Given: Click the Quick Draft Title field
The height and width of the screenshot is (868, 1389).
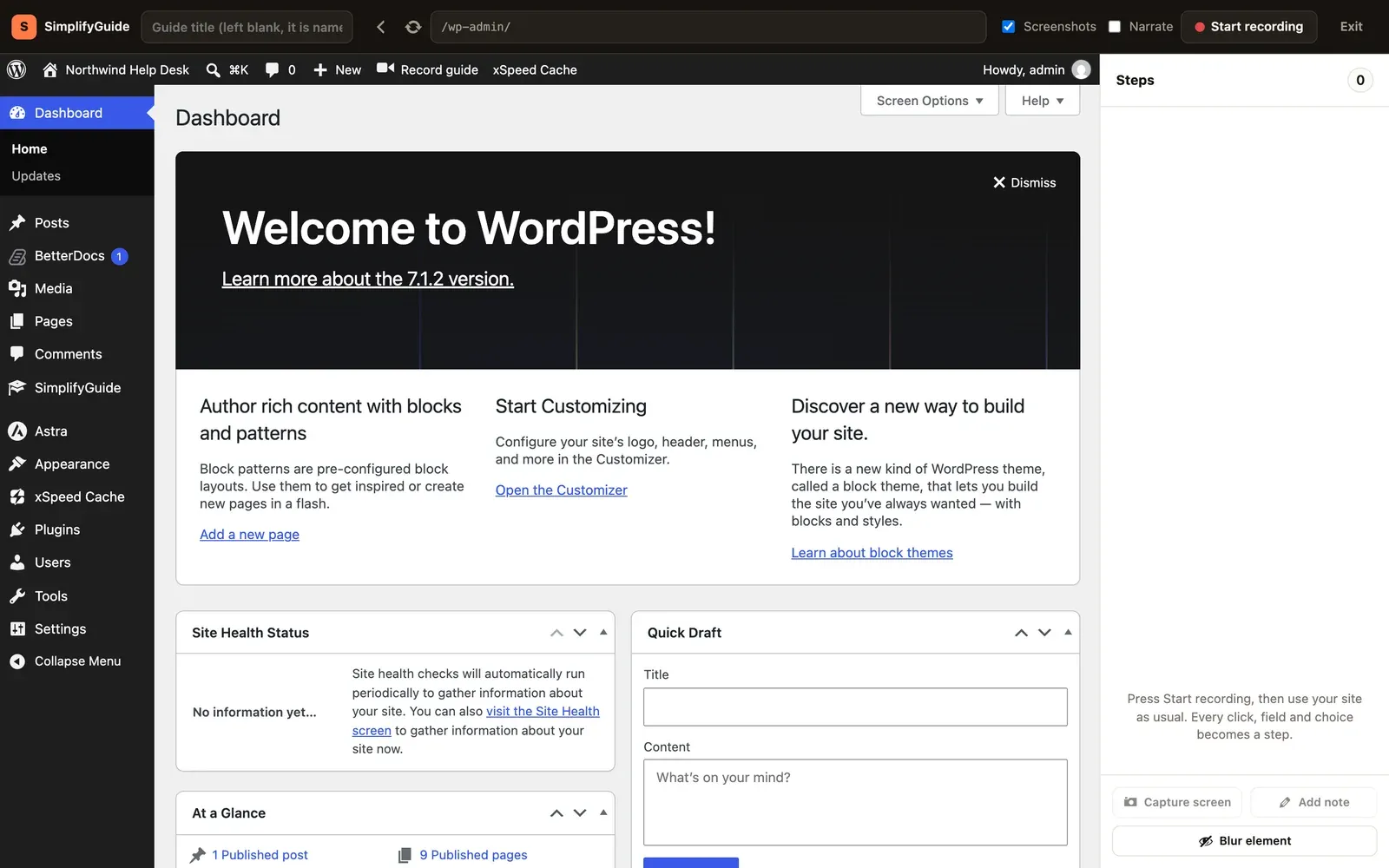Looking at the screenshot, I should 855,707.
